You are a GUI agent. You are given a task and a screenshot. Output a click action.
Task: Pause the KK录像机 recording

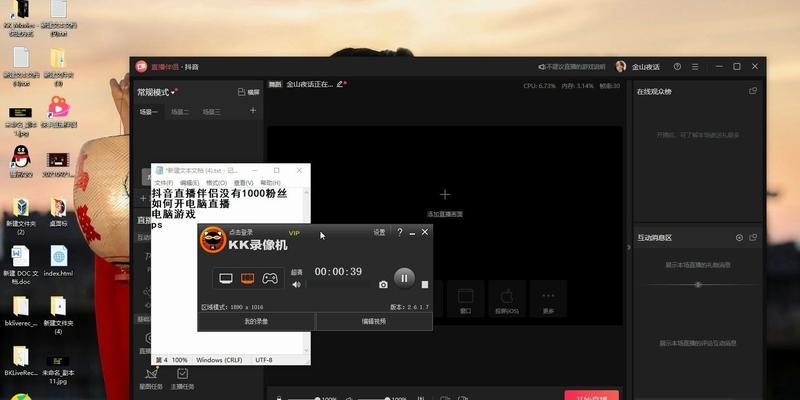[x=404, y=278]
